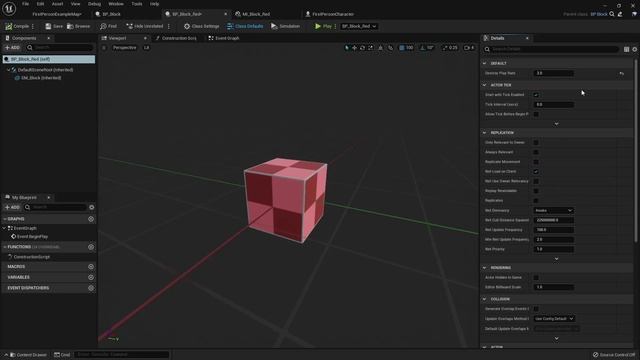
Task: Open Details panel settings gear
Action: 635,49
